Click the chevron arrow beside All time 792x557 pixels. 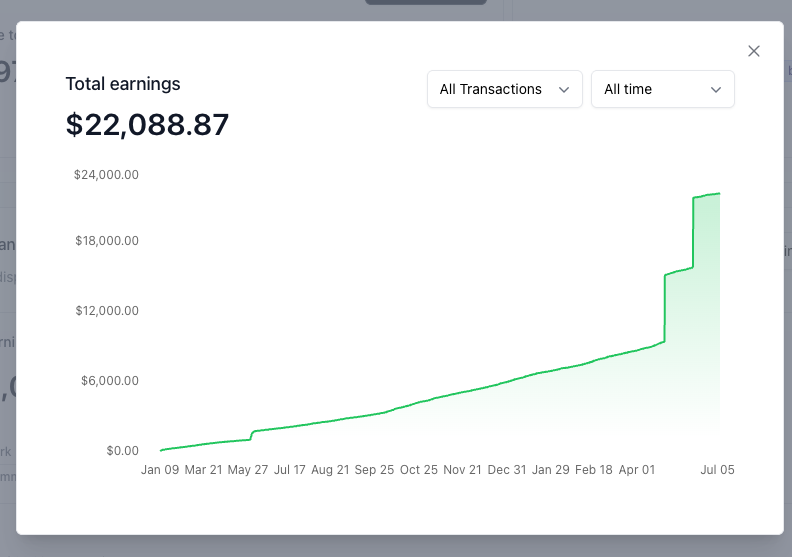716,90
